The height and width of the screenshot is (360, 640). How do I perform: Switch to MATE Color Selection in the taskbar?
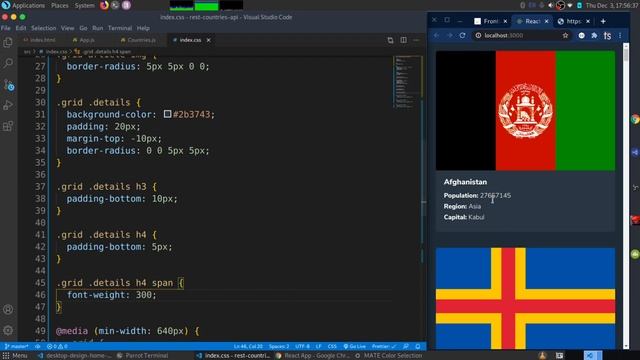[x=388, y=356]
